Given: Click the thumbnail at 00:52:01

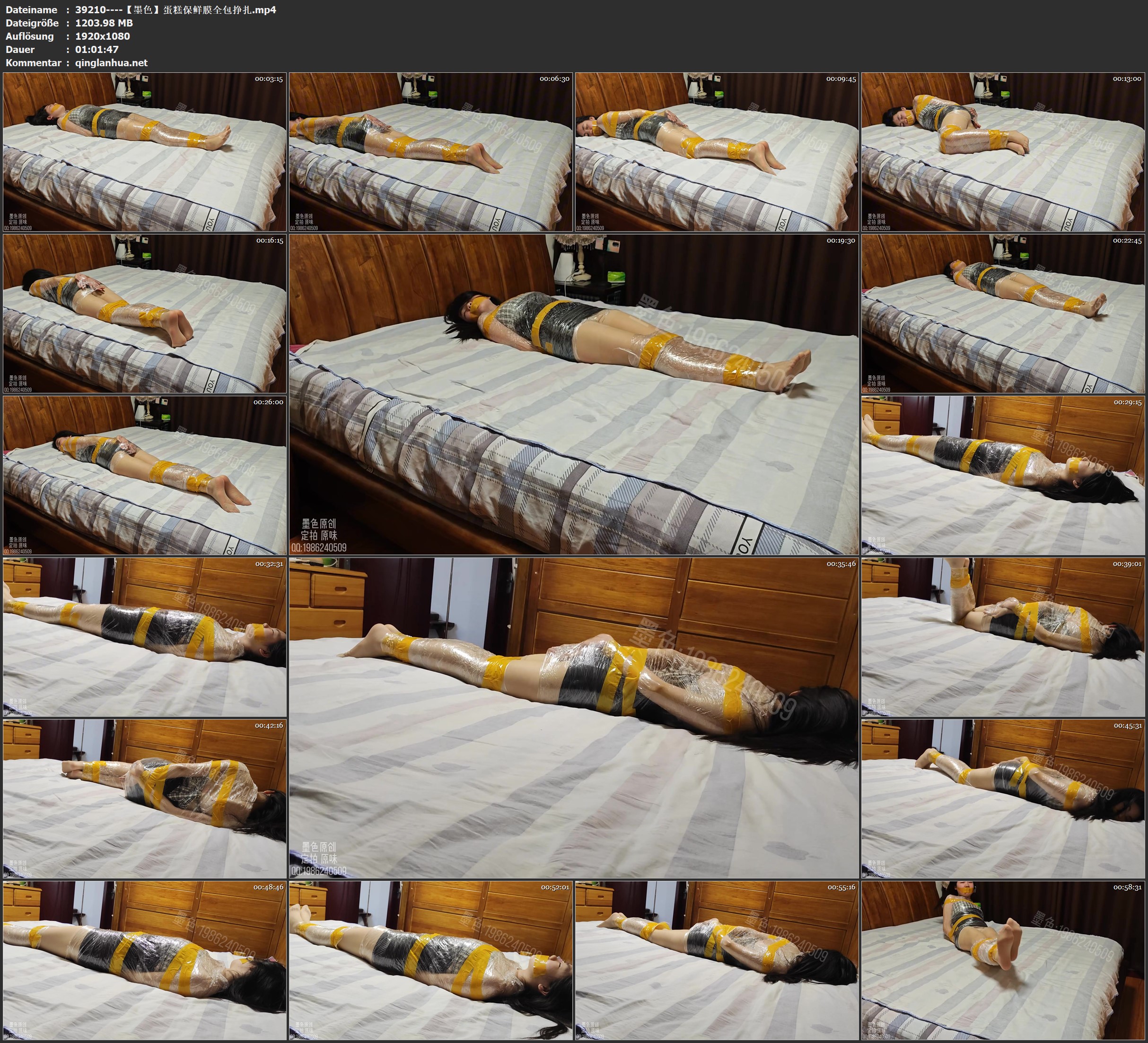Looking at the screenshot, I should click(x=430, y=960).
